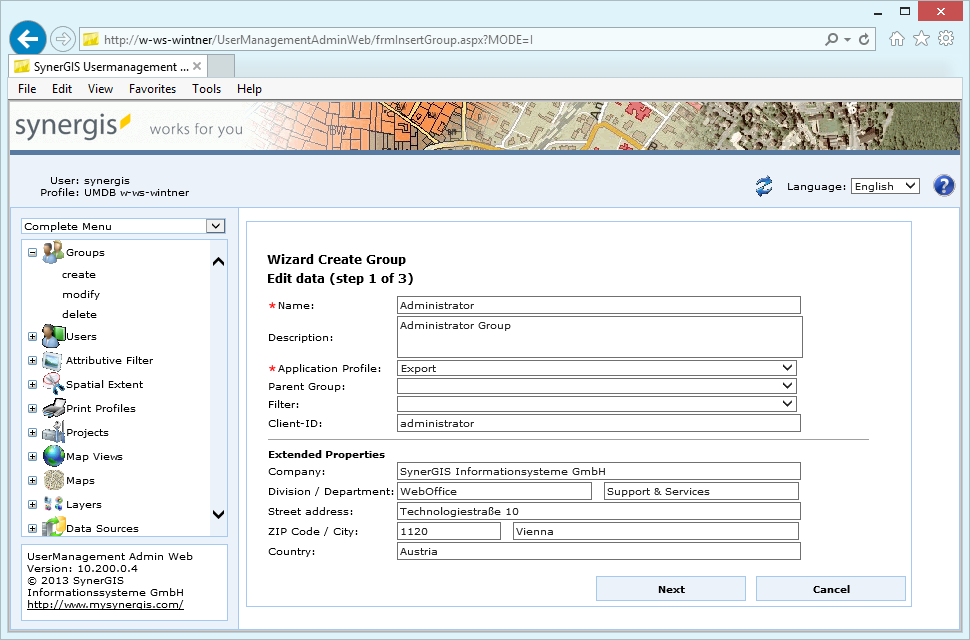
Task: Click the Next button
Action: [x=671, y=589]
